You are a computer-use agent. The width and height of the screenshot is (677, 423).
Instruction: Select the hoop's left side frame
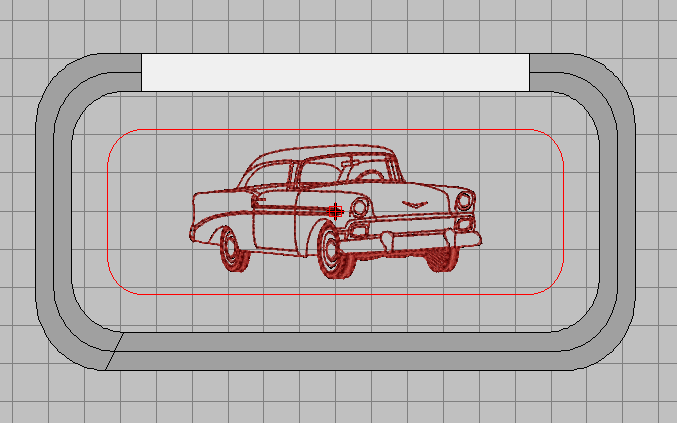53,210
